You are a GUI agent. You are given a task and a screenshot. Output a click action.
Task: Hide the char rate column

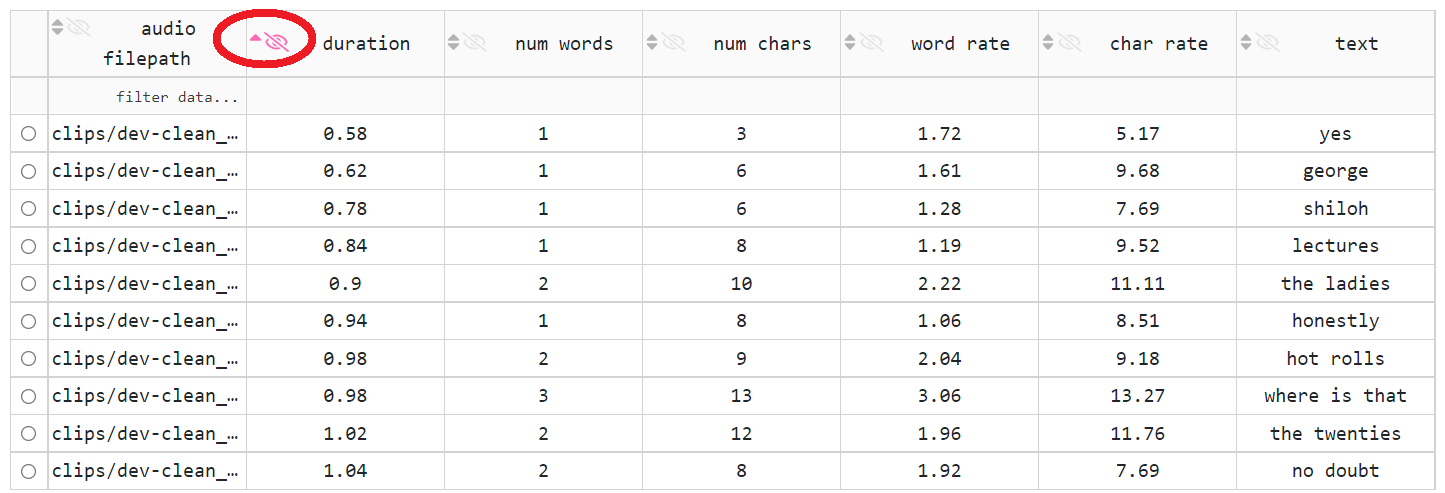coord(1068,42)
